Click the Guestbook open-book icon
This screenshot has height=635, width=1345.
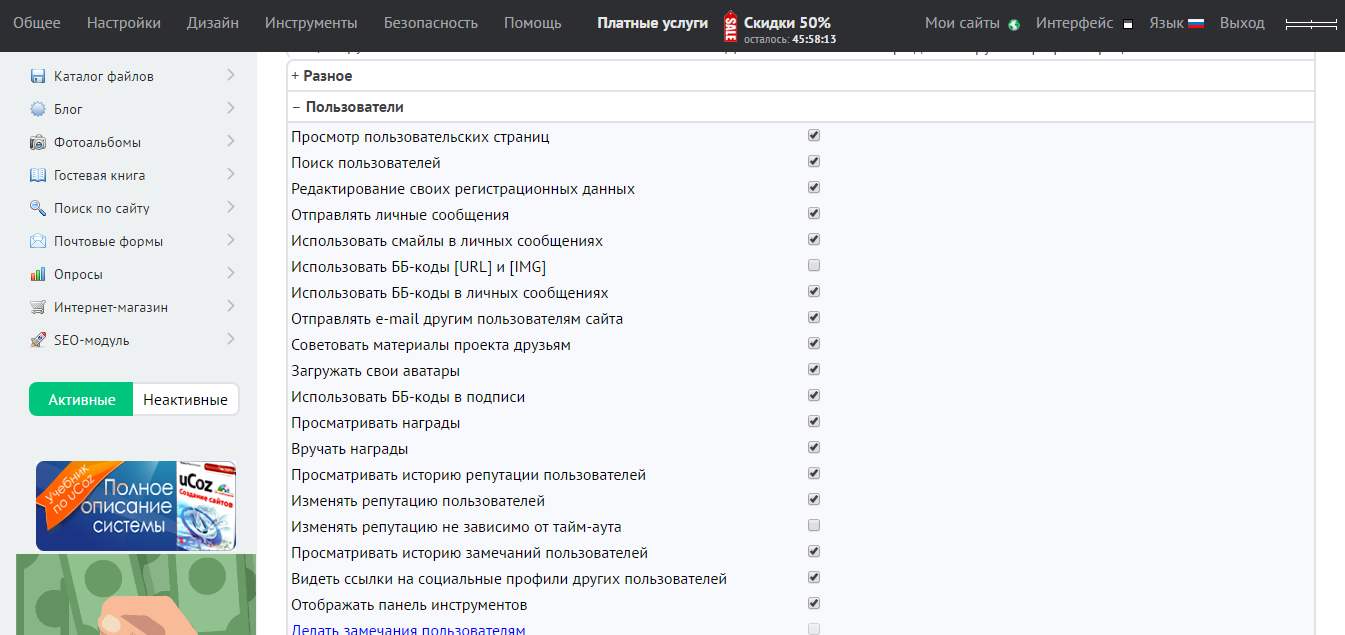pos(38,175)
